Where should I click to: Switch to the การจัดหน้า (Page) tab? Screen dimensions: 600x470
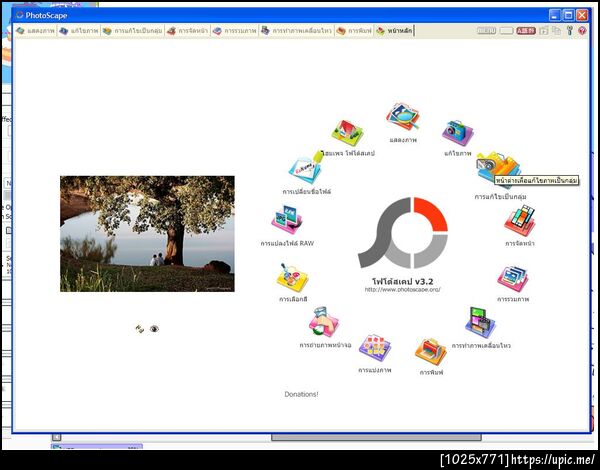point(188,31)
